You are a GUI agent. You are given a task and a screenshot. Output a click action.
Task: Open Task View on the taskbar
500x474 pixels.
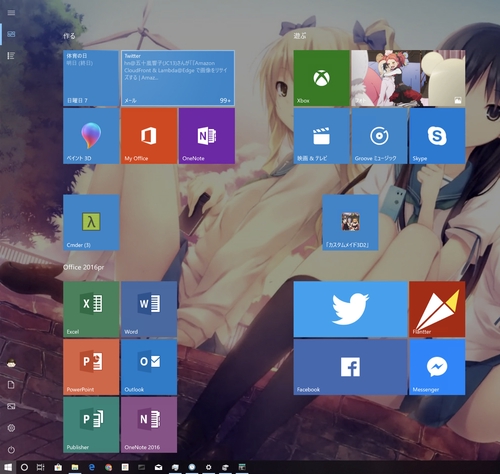pyautogui.click(x=40, y=467)
